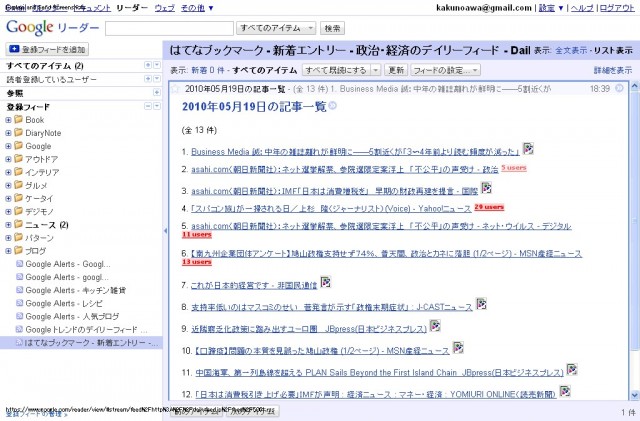Click the 29 users bookmark count badge
Screen dimensions: 640x421
[489, 207]
